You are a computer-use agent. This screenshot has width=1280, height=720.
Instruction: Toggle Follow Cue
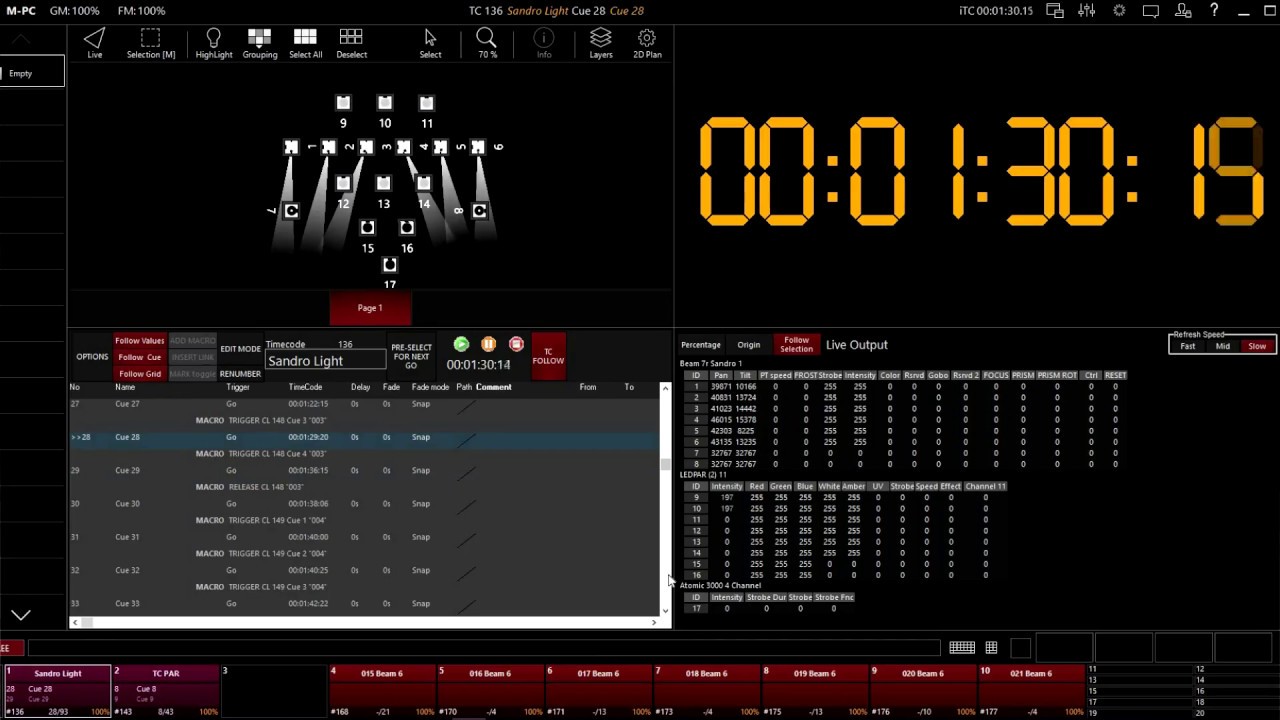140,357
